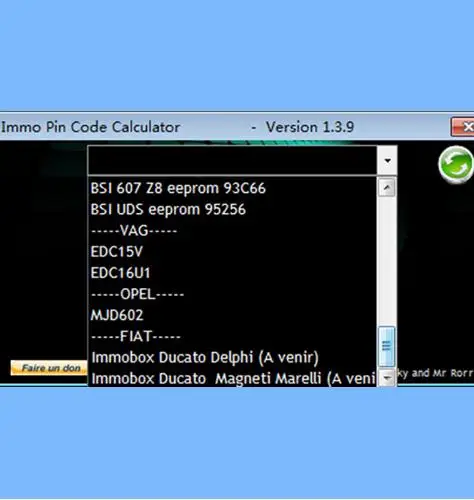Choose the EDC15V entry
This screenshot has height=500, width=474.
point(232,252)
